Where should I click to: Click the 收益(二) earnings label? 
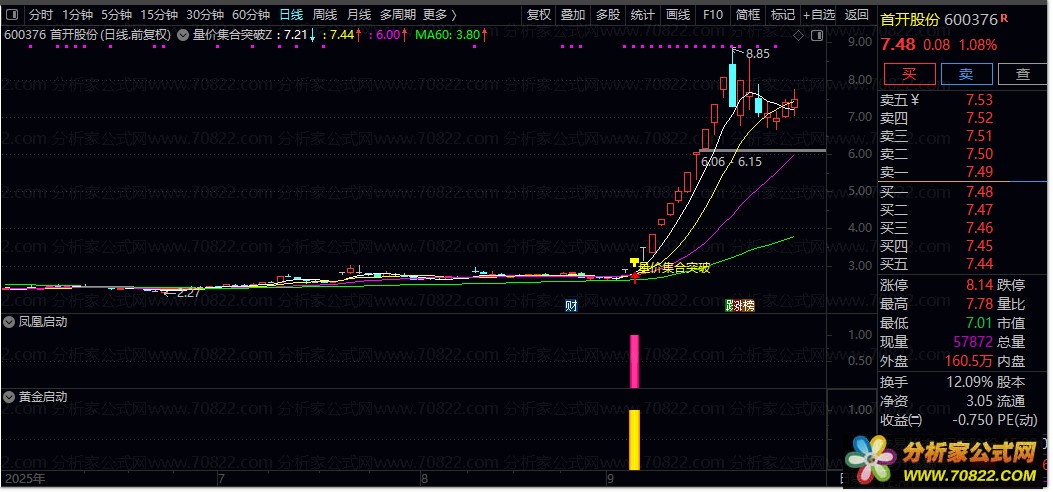[x=901, y=420]
